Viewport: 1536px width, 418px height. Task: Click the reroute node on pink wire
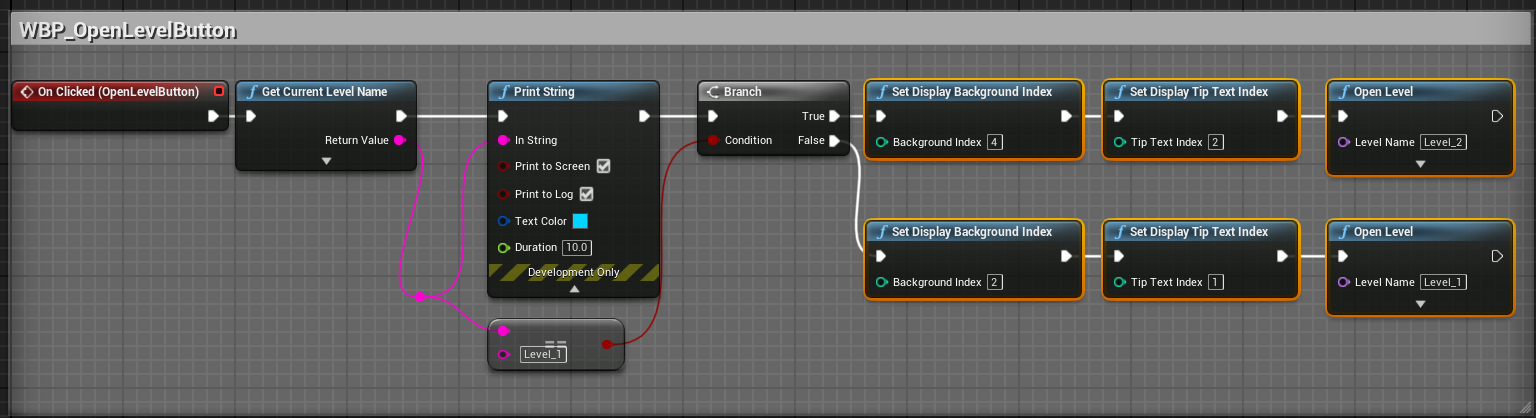pos(420,296)
